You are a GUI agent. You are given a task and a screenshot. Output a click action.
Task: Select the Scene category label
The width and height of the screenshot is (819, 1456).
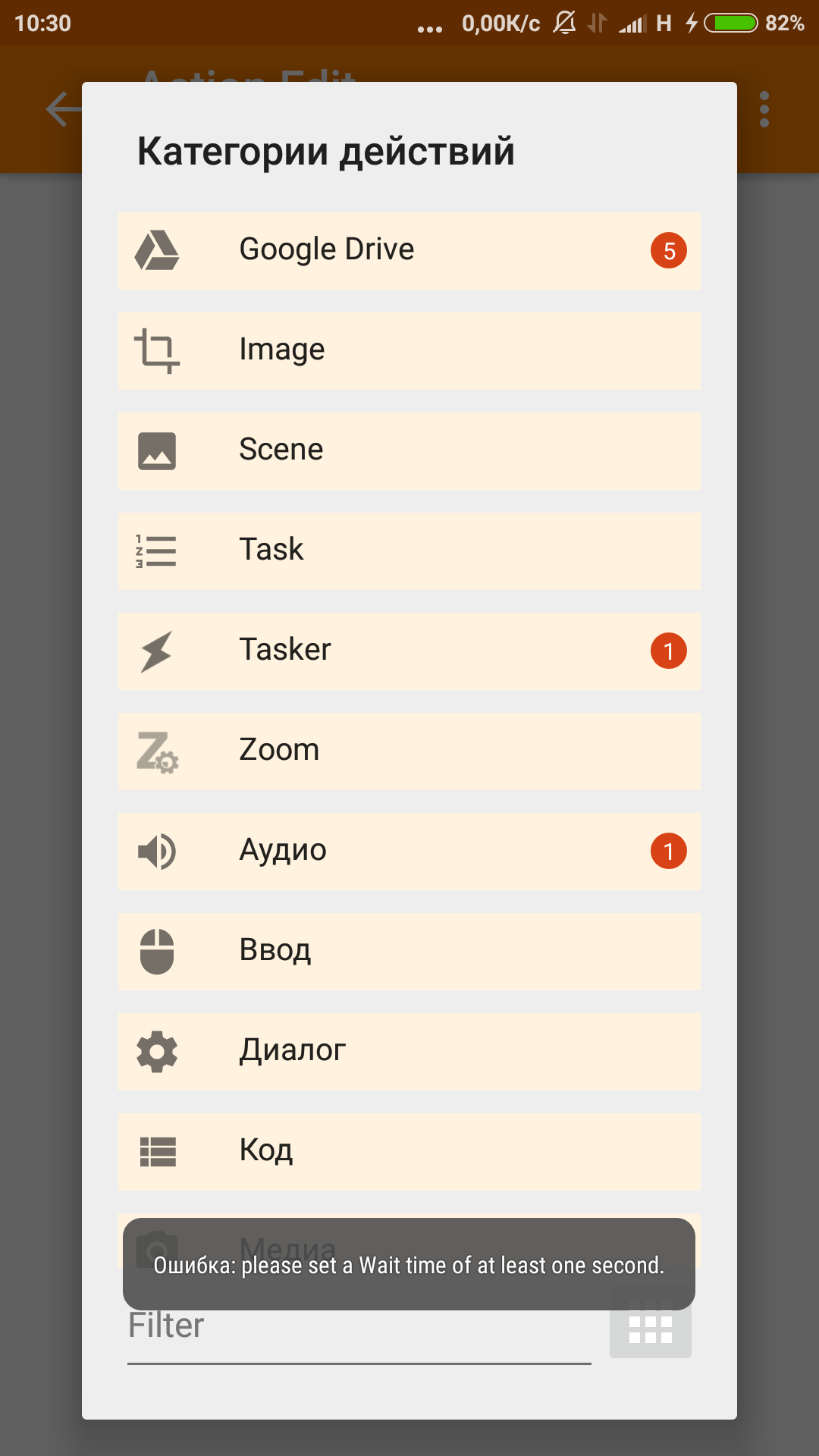coord(281,449)
